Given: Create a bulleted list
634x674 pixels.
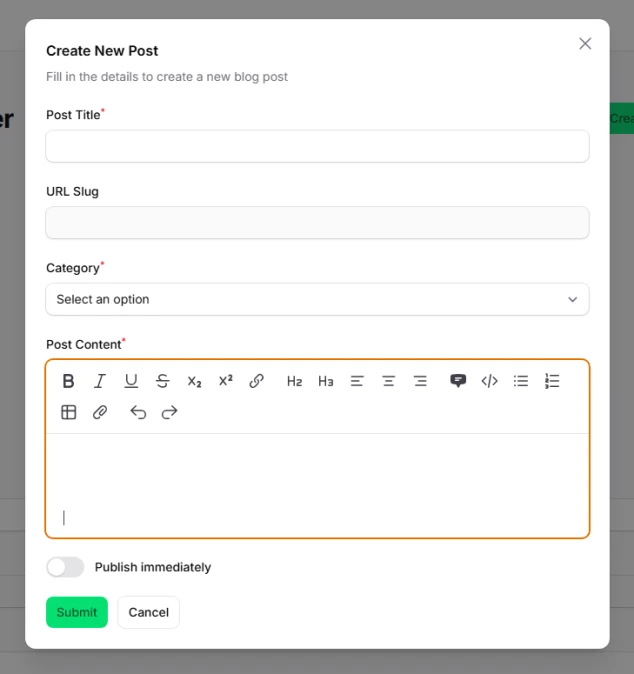Looking at the screenshot, I should 521,381.
